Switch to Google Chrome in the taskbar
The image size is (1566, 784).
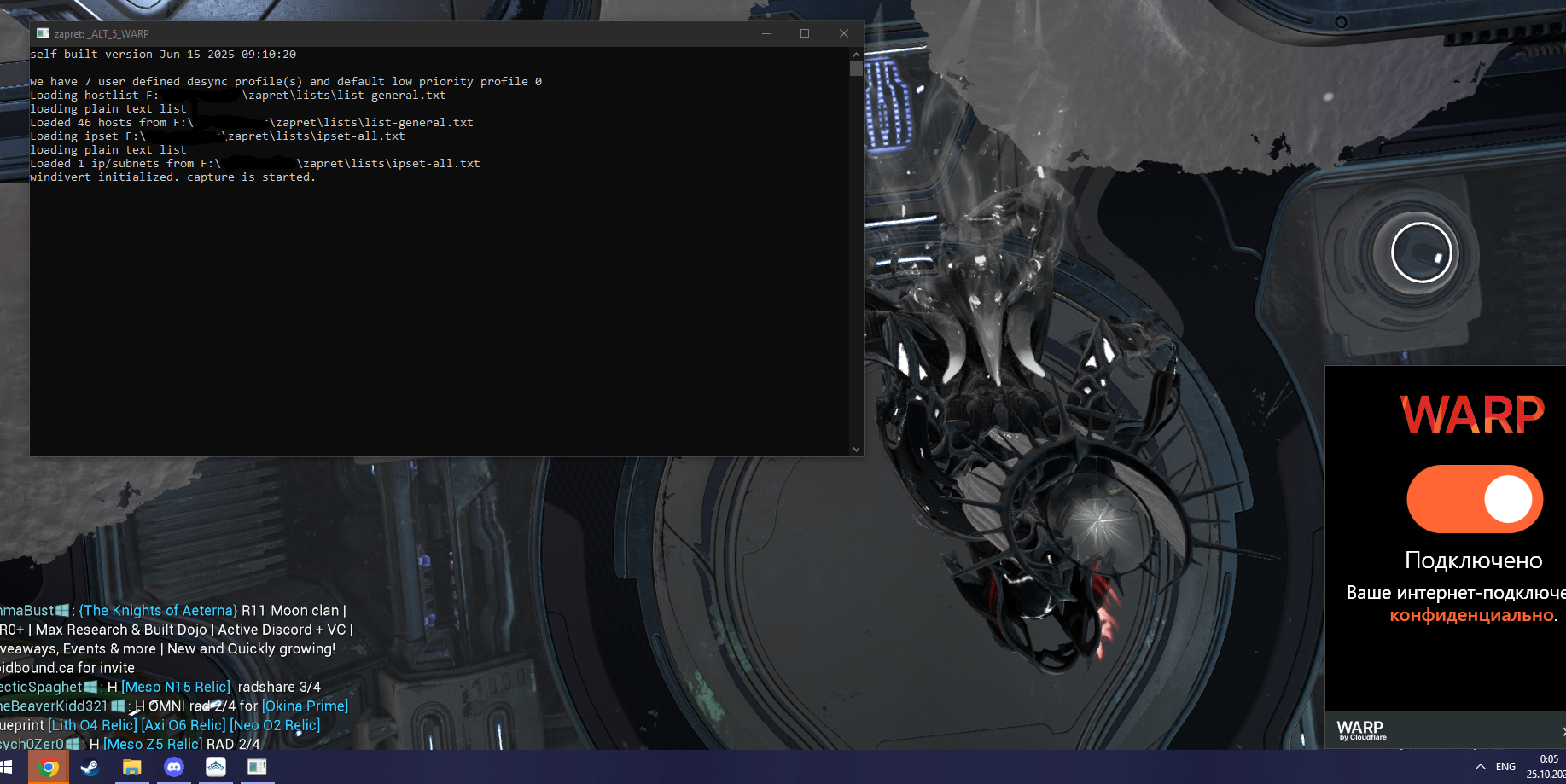pos(49,767)
